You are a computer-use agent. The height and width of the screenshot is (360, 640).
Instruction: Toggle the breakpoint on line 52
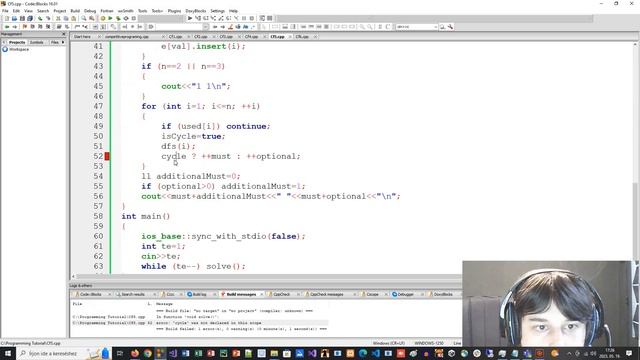[107, 156]
